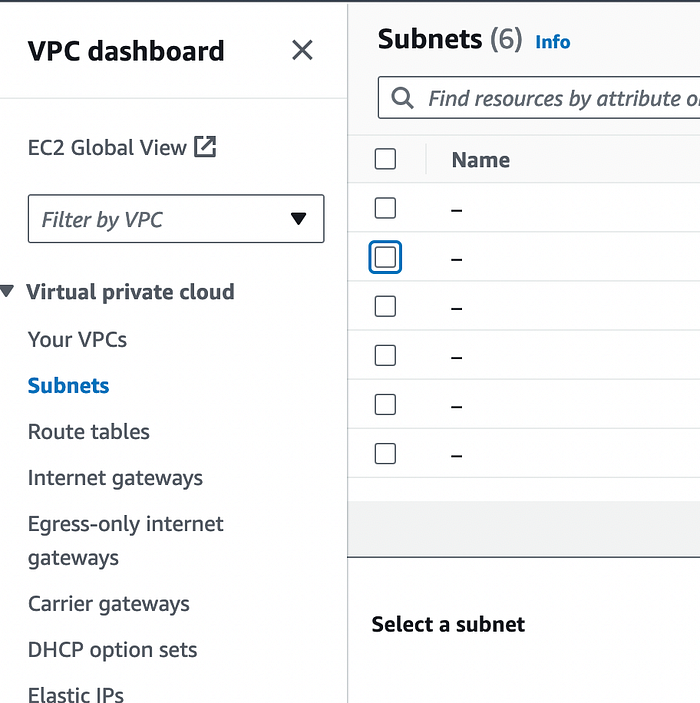Viewport: 700px width, 703px height.
Task: Open the EC2 Global View link
Action: tap(107, 147)
